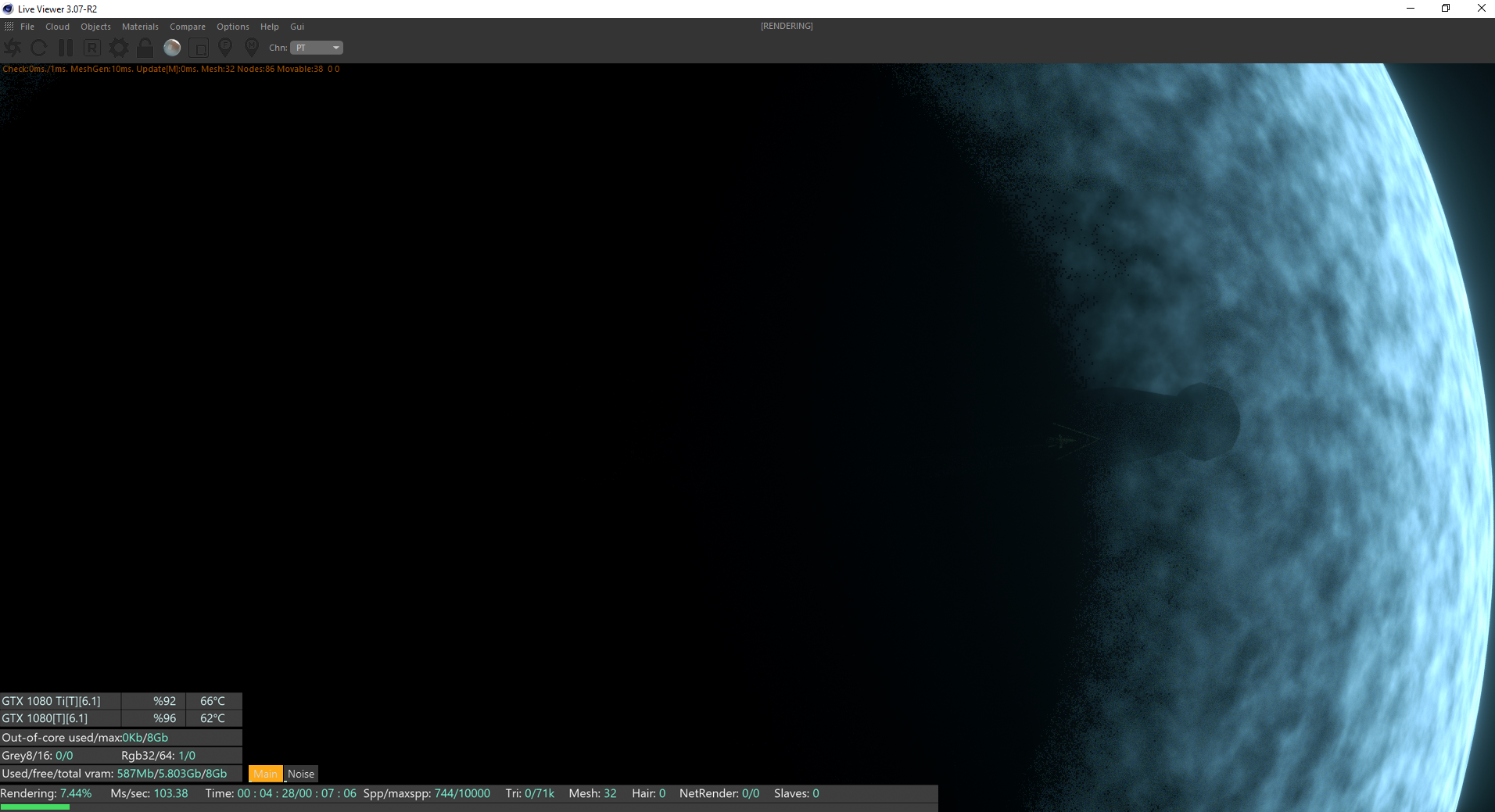Click the Spp/maxspp: 744/10000 status text
1495x812 pixels.
pyautogui.click(x=427, y=793)
